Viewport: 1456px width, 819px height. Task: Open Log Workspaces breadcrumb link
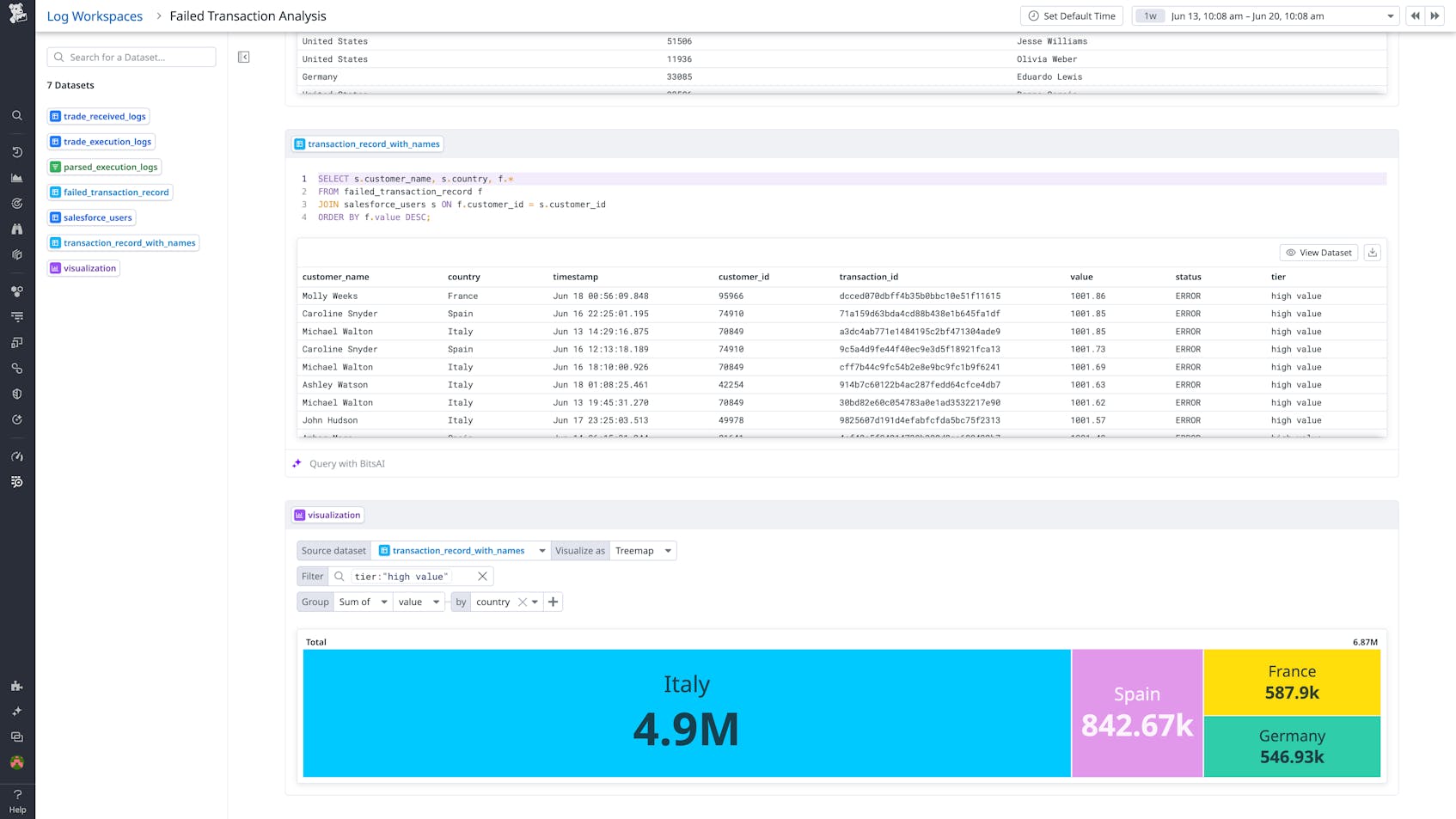click(95, 15)
